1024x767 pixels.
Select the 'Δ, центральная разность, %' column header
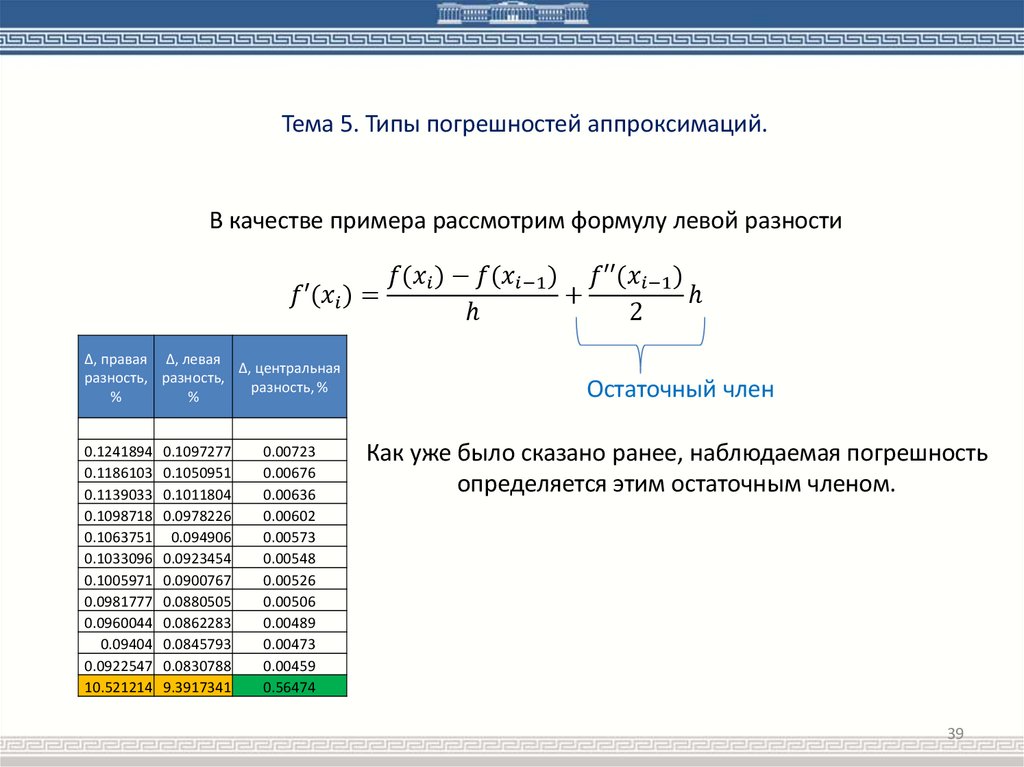point(289,377)
